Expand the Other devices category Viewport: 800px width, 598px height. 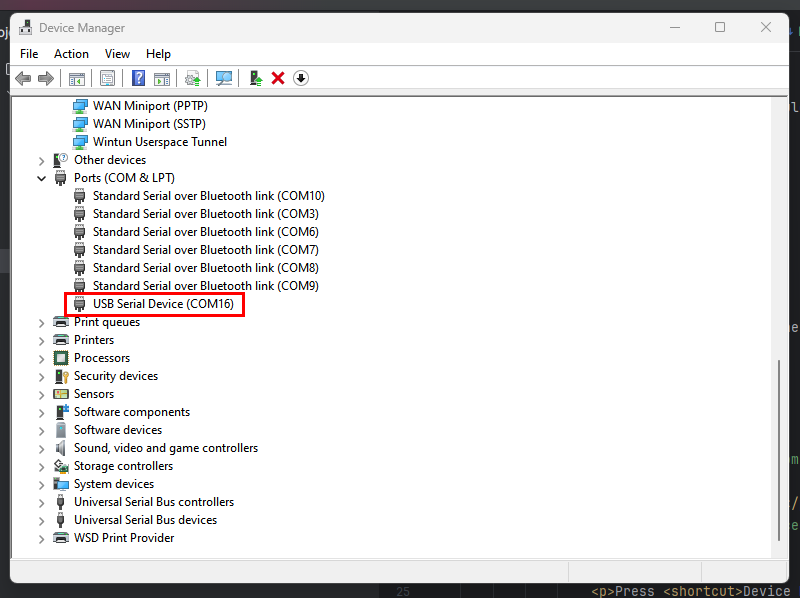click(41, 159)
